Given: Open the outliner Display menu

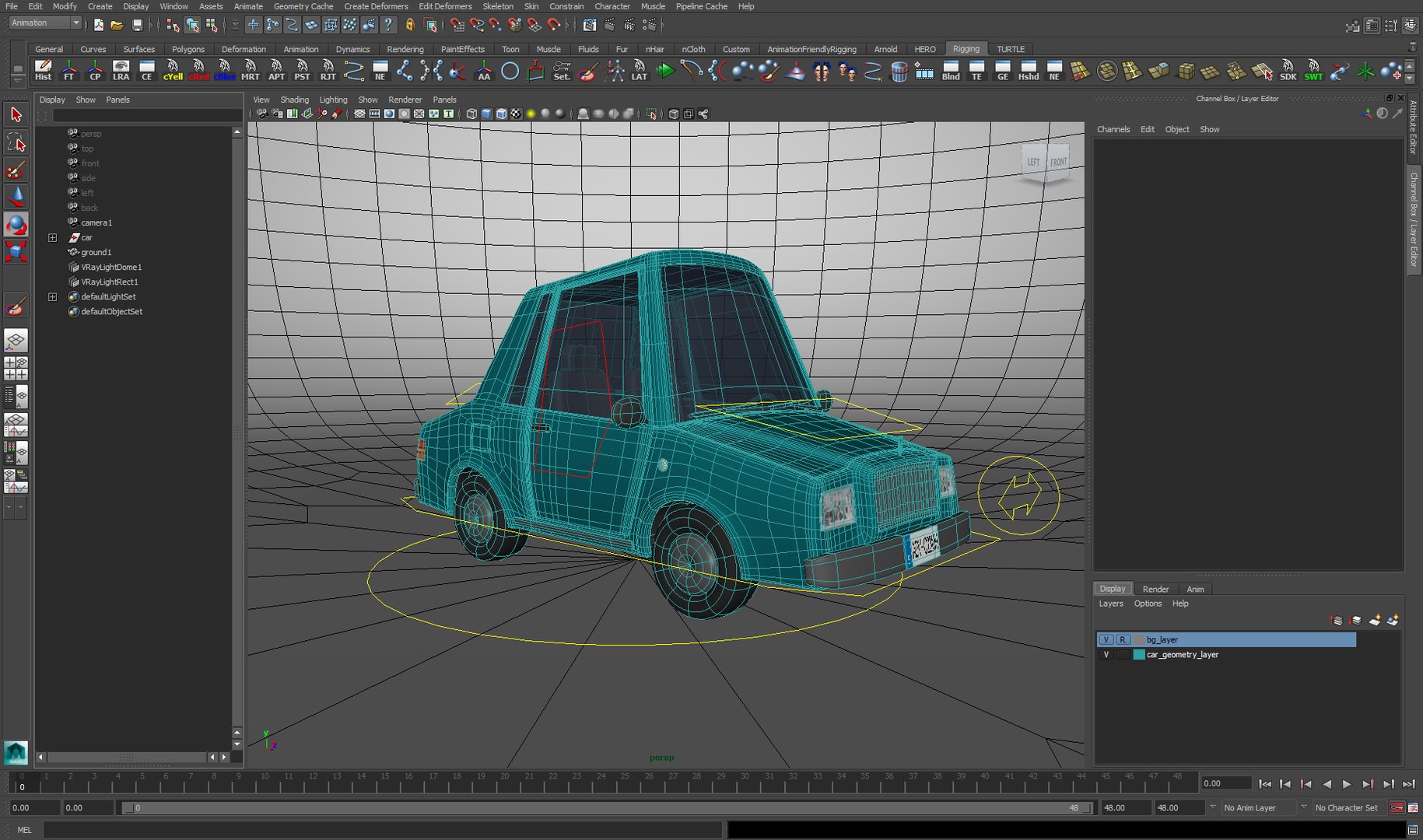Looking at the screenshot, I should 52,100.
